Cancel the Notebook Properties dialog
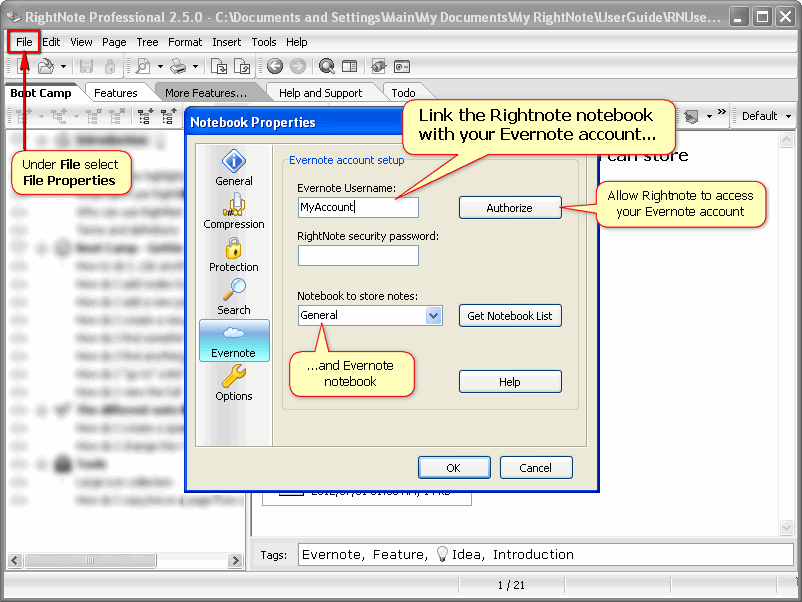This screenshot has height=602, width=802. pos(536,467)
